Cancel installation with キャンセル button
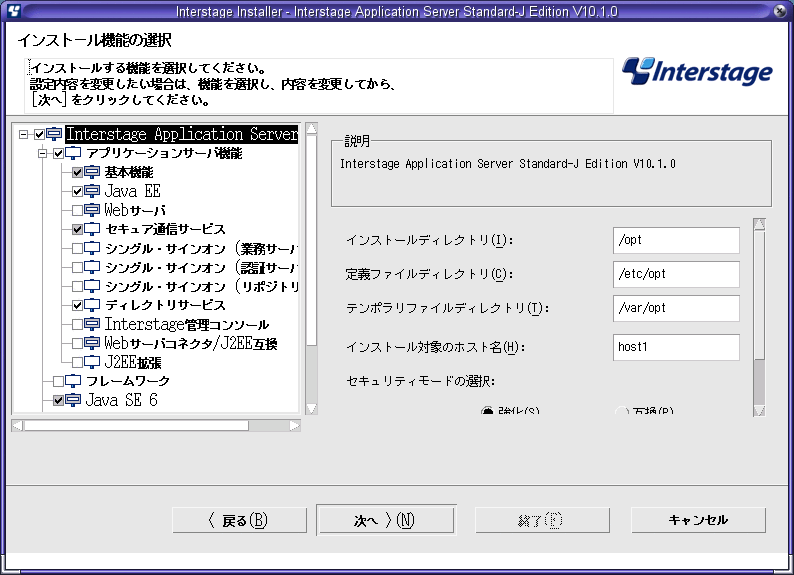The width and height of the screenshot is (794, 575). [x=698, y=520]
